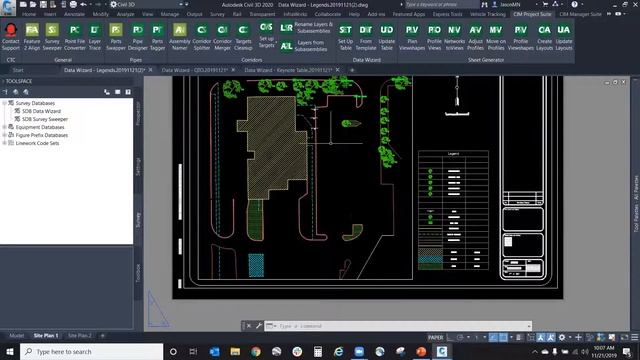Image resolution: width=640 pixels, height=360 pixels.
Task: Launch the Pipe Designer tool
Action: (138, 37)
